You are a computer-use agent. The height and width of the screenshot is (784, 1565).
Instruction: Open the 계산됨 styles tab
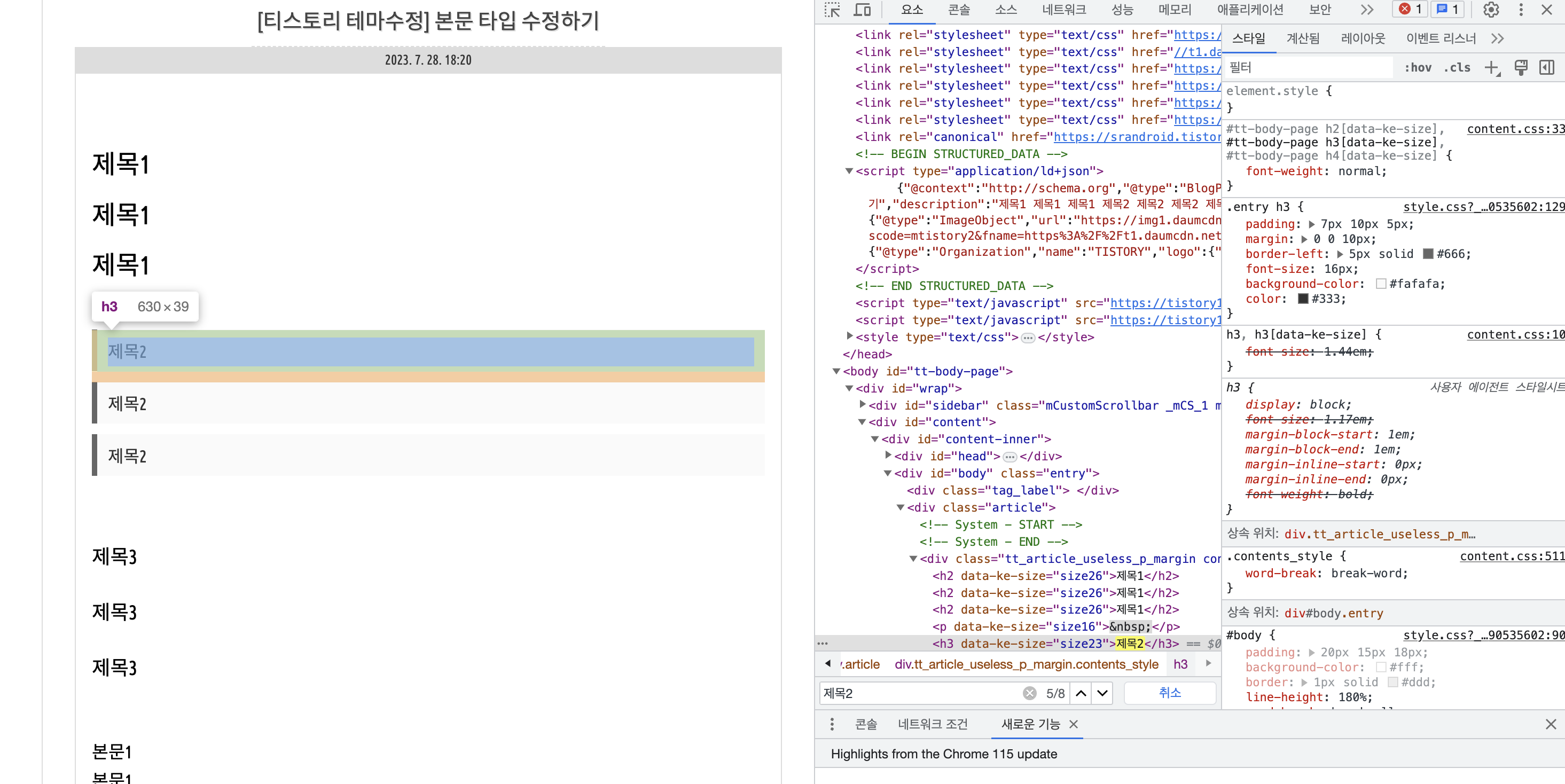tap(1303, 38)
